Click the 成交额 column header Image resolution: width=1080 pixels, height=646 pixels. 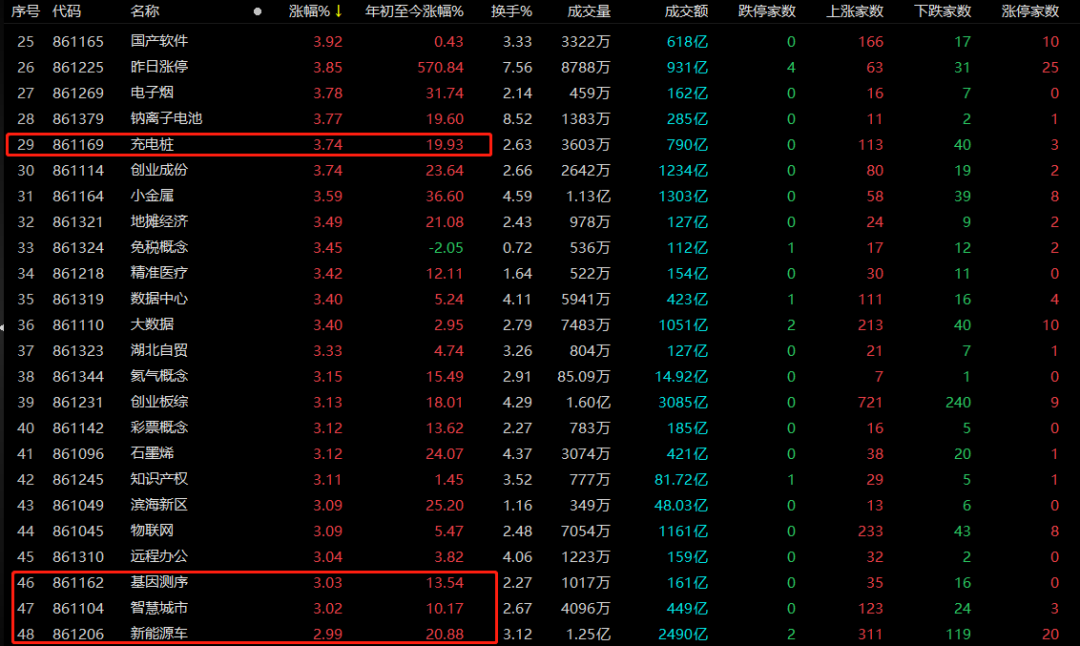(x=686, y=11)
